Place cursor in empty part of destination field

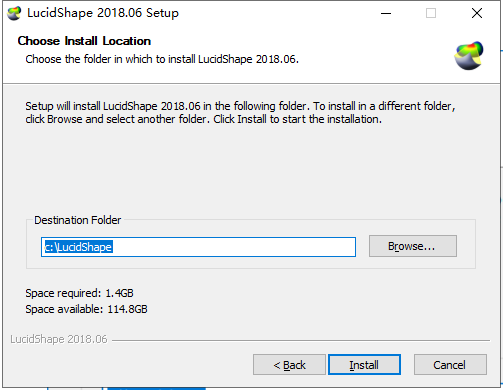[233, 247]
